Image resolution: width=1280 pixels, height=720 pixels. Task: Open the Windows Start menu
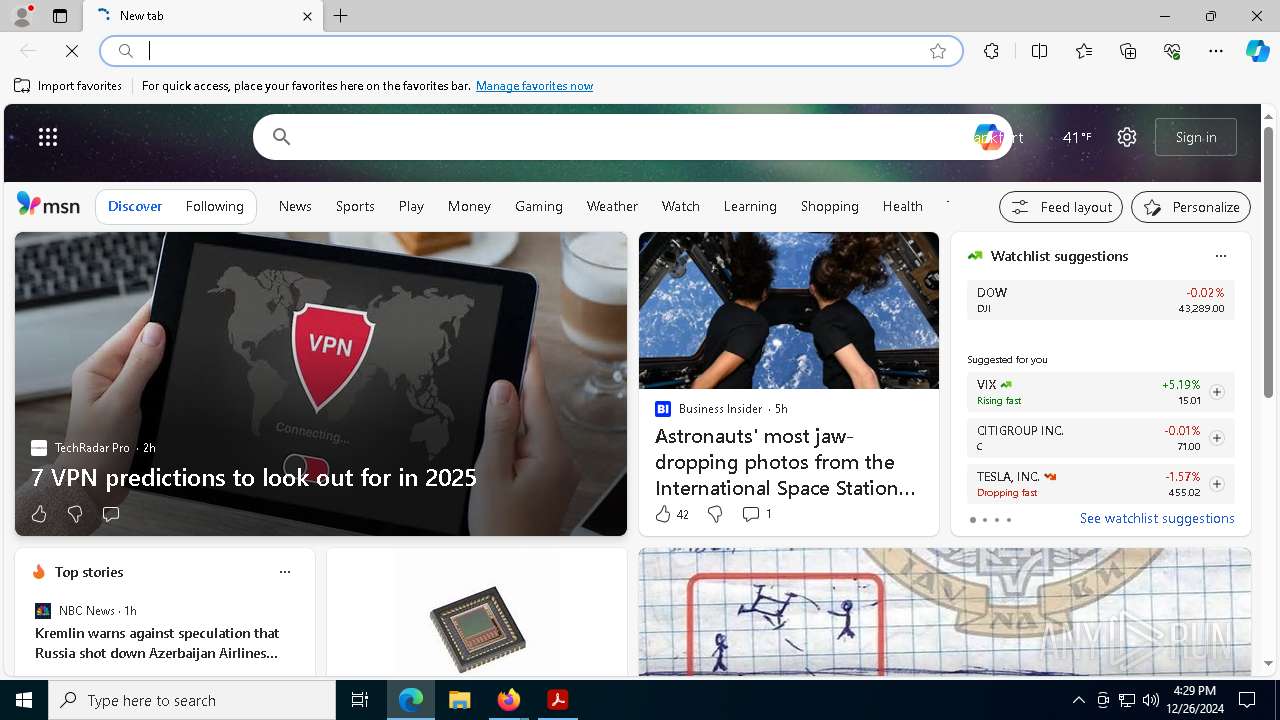[x=24, y=700]
